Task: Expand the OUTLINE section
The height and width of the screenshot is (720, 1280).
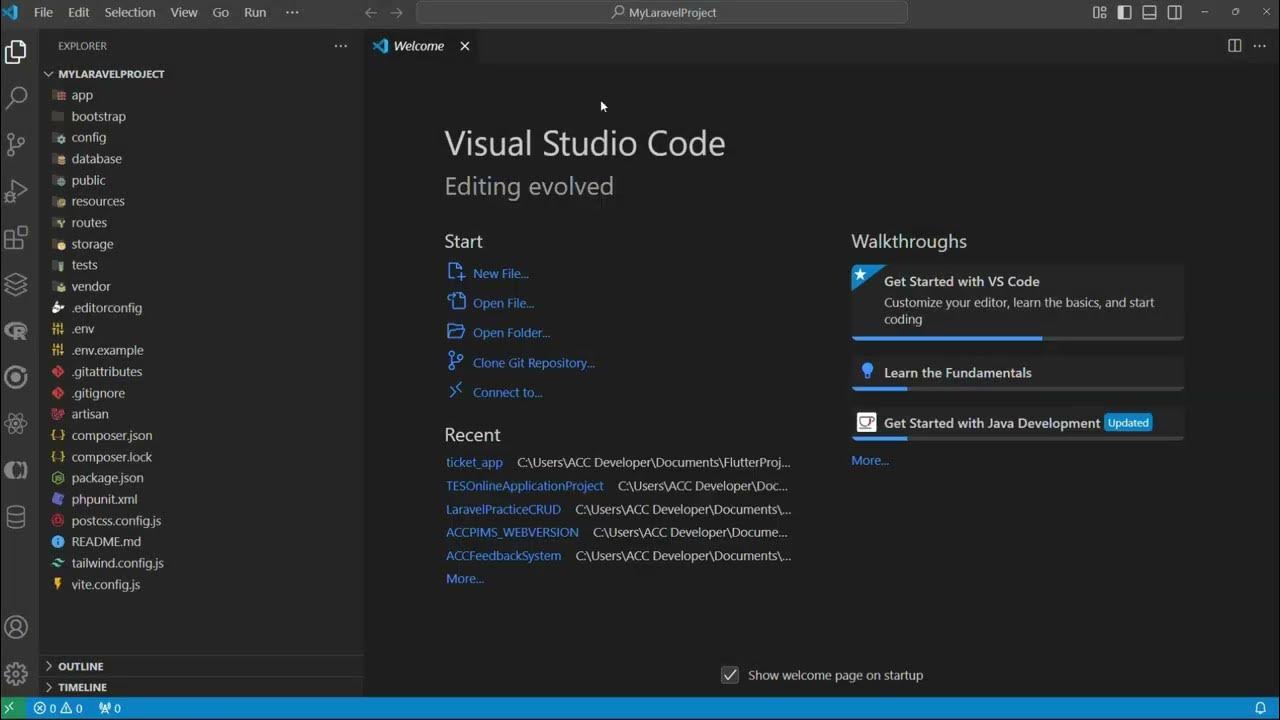Action: tap(80, 666)
